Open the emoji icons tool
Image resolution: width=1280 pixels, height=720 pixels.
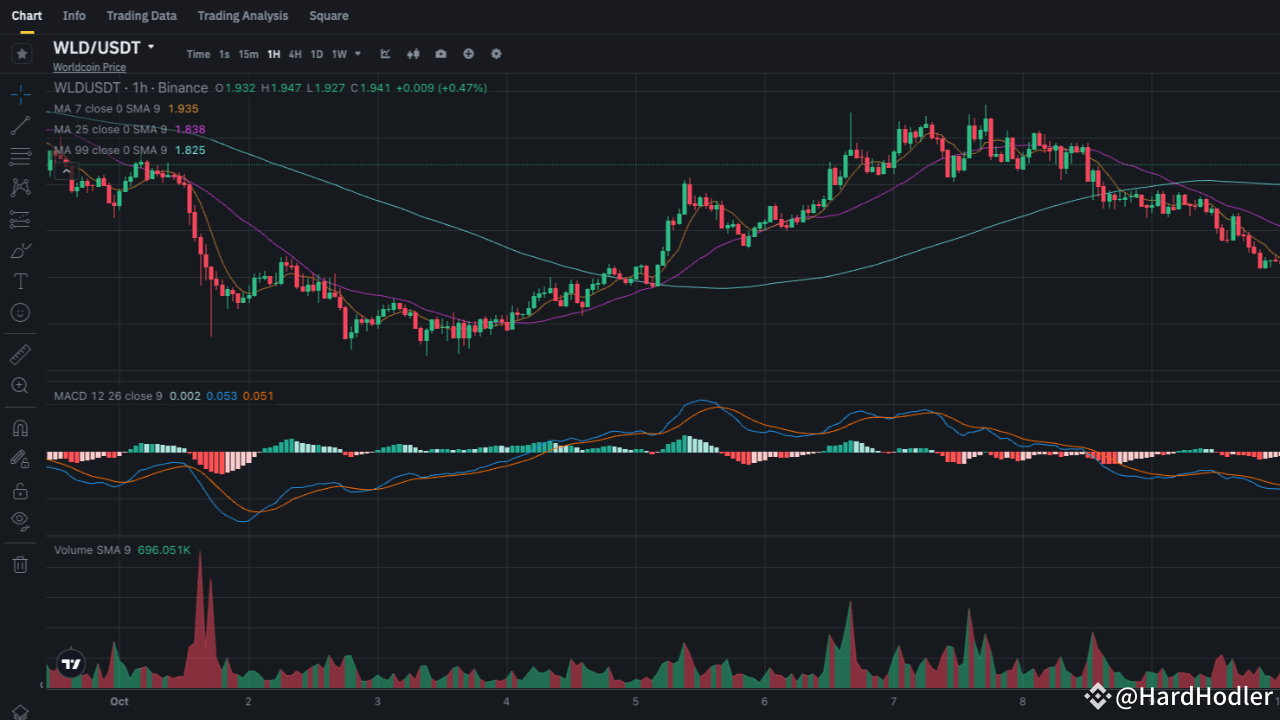pyautogui.click(x=20, y=313)
